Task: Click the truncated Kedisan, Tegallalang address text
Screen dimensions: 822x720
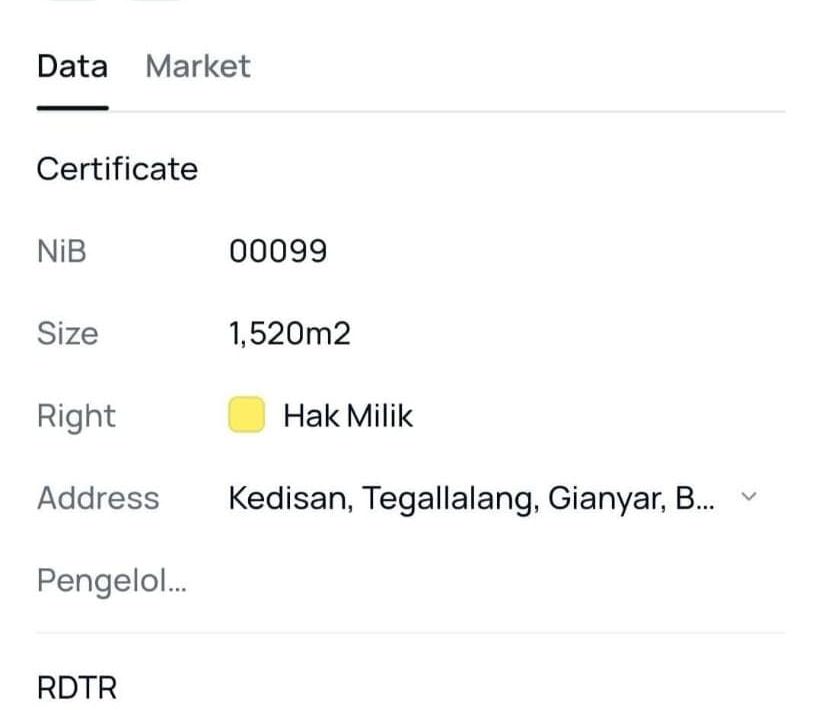Action: click(x=471, y=497)
